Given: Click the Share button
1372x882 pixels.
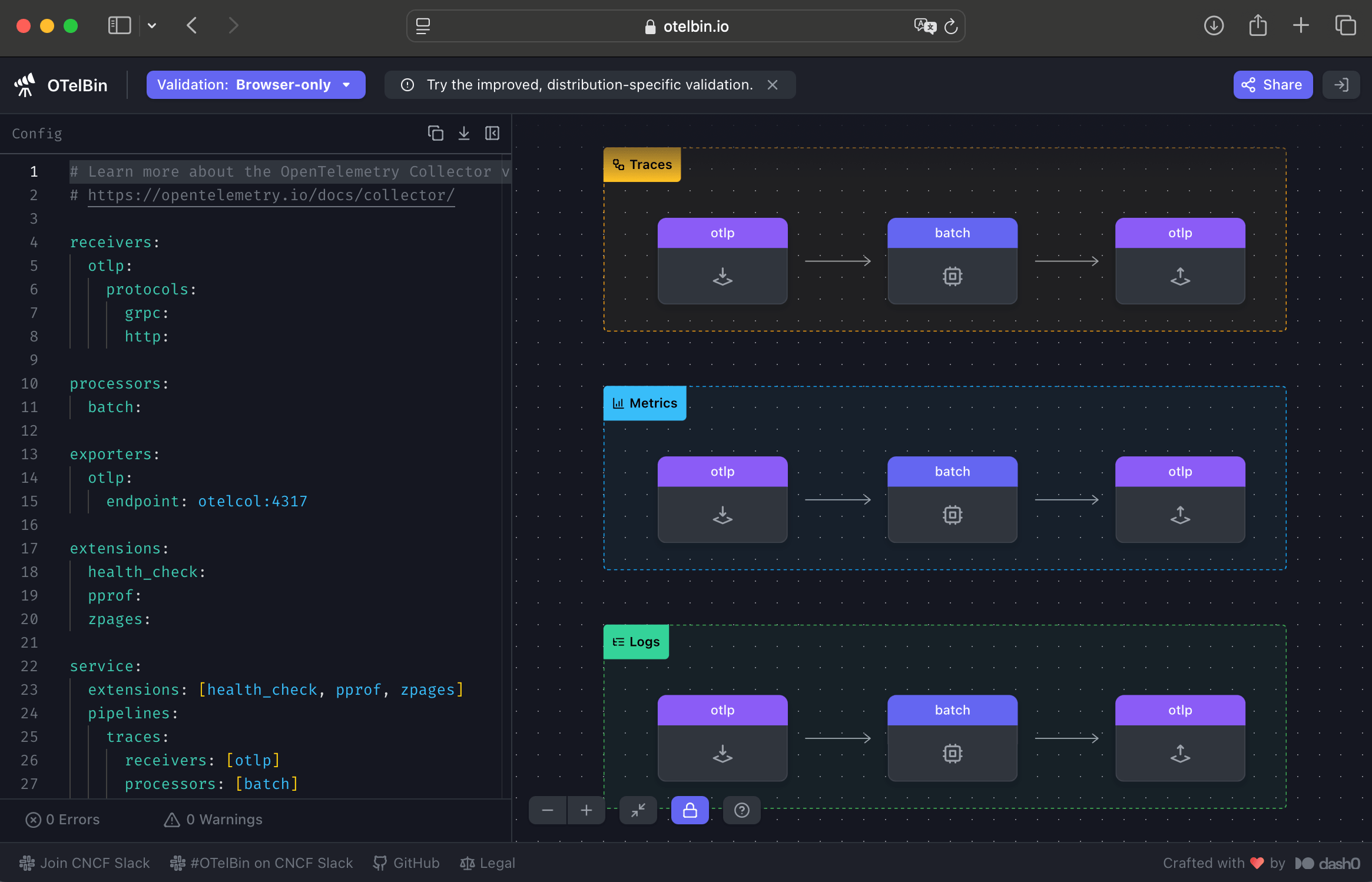Looking at the screenshot, I should (1272, 85).
